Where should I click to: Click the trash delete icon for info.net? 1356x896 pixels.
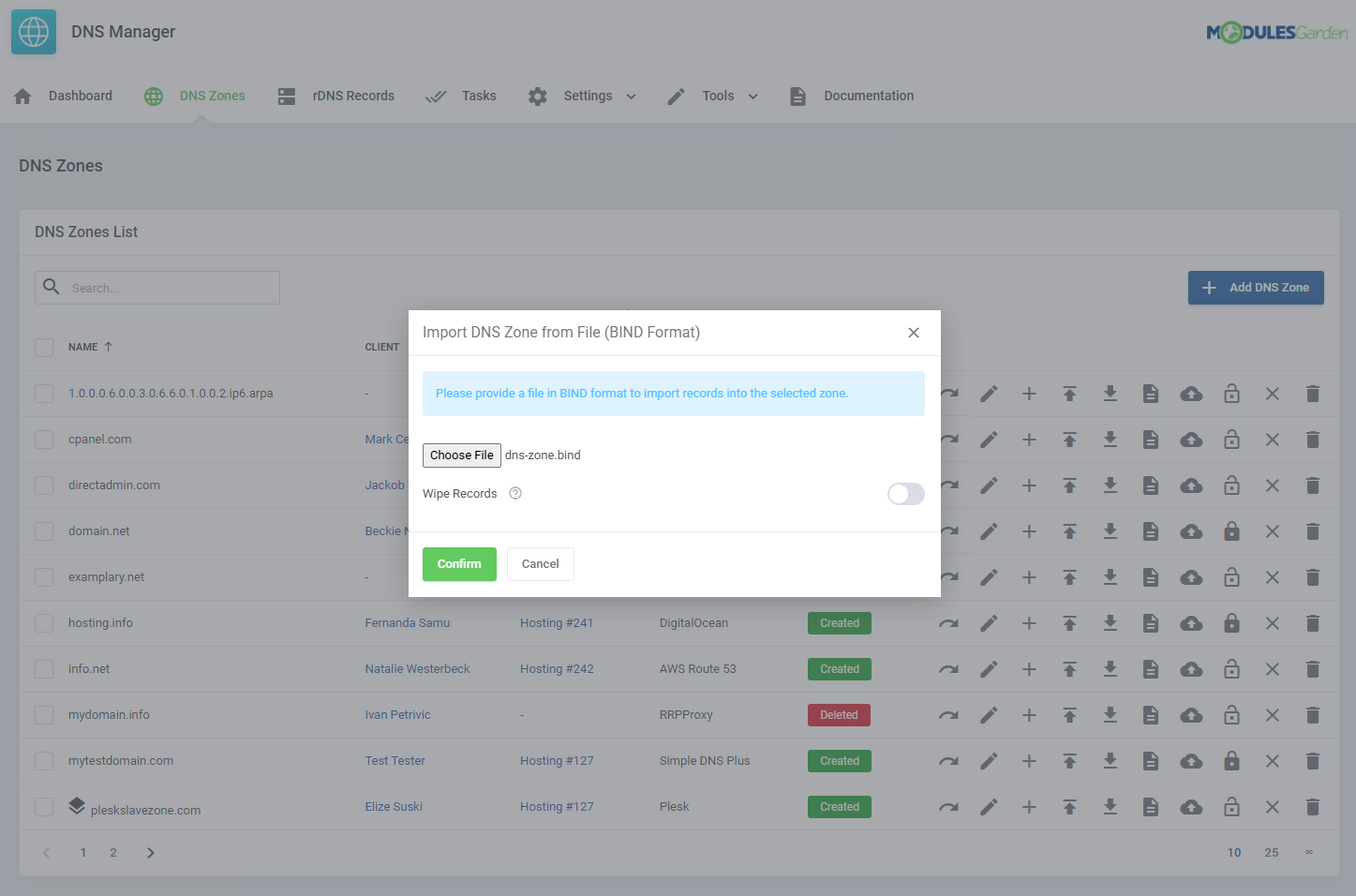pyautogui.click(x=1312, y=668)
